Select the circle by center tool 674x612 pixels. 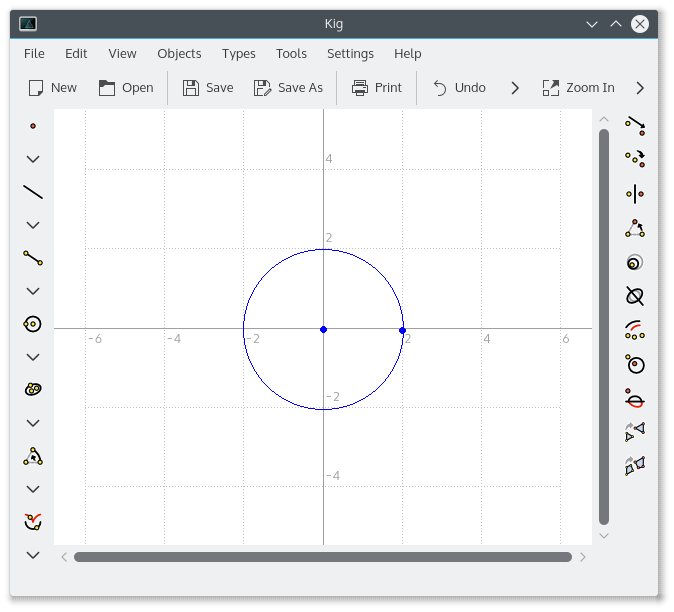tap(33, 324)
